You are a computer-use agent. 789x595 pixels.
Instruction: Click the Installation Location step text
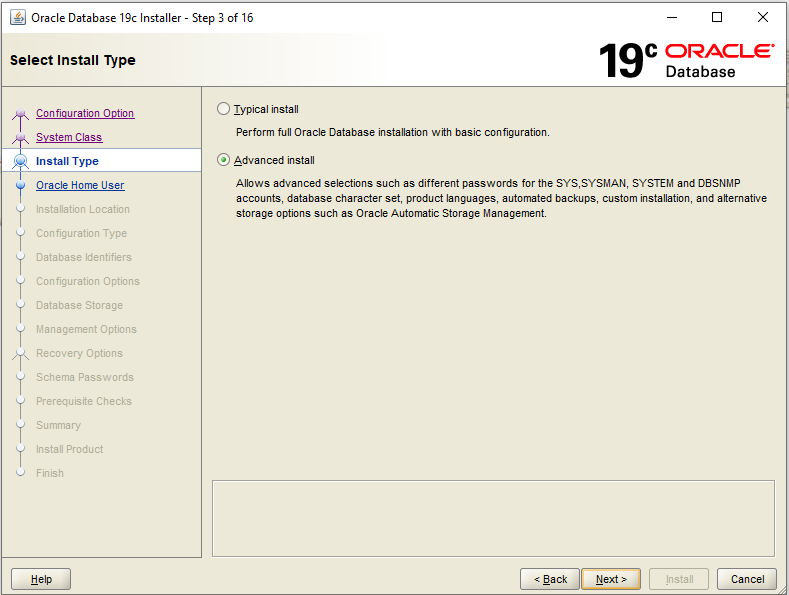(83, 209)
